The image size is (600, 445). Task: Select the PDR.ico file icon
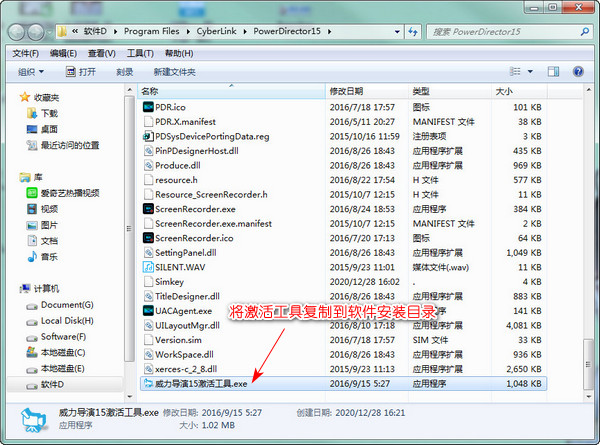click(x=148, y=107)
